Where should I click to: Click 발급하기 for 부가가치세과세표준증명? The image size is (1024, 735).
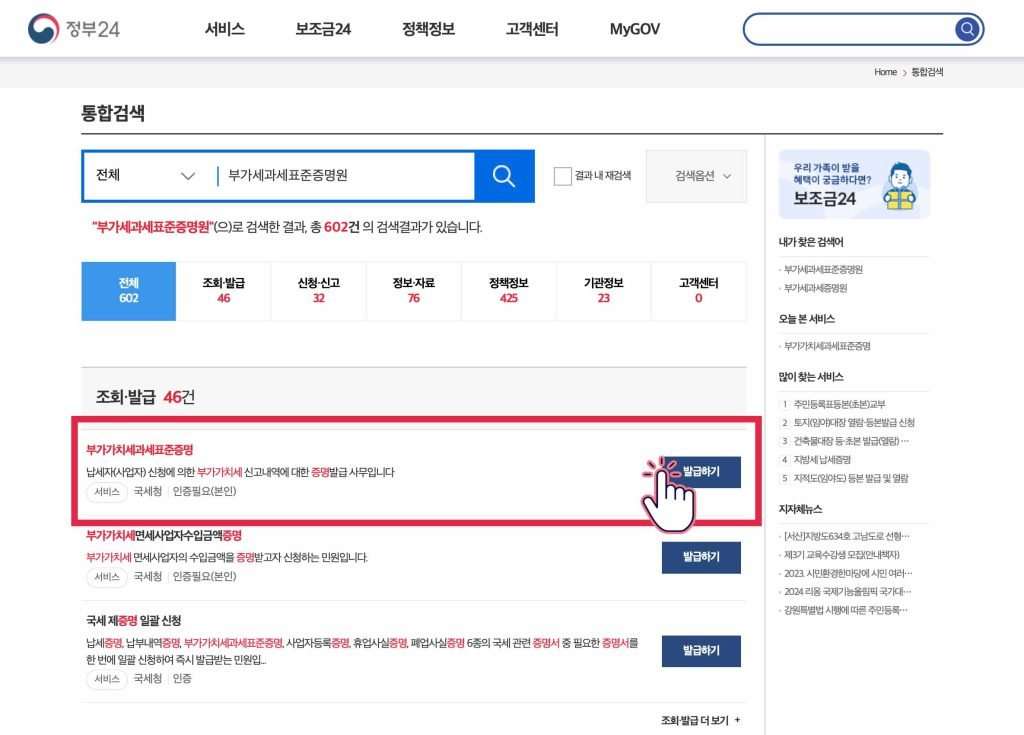701,472
